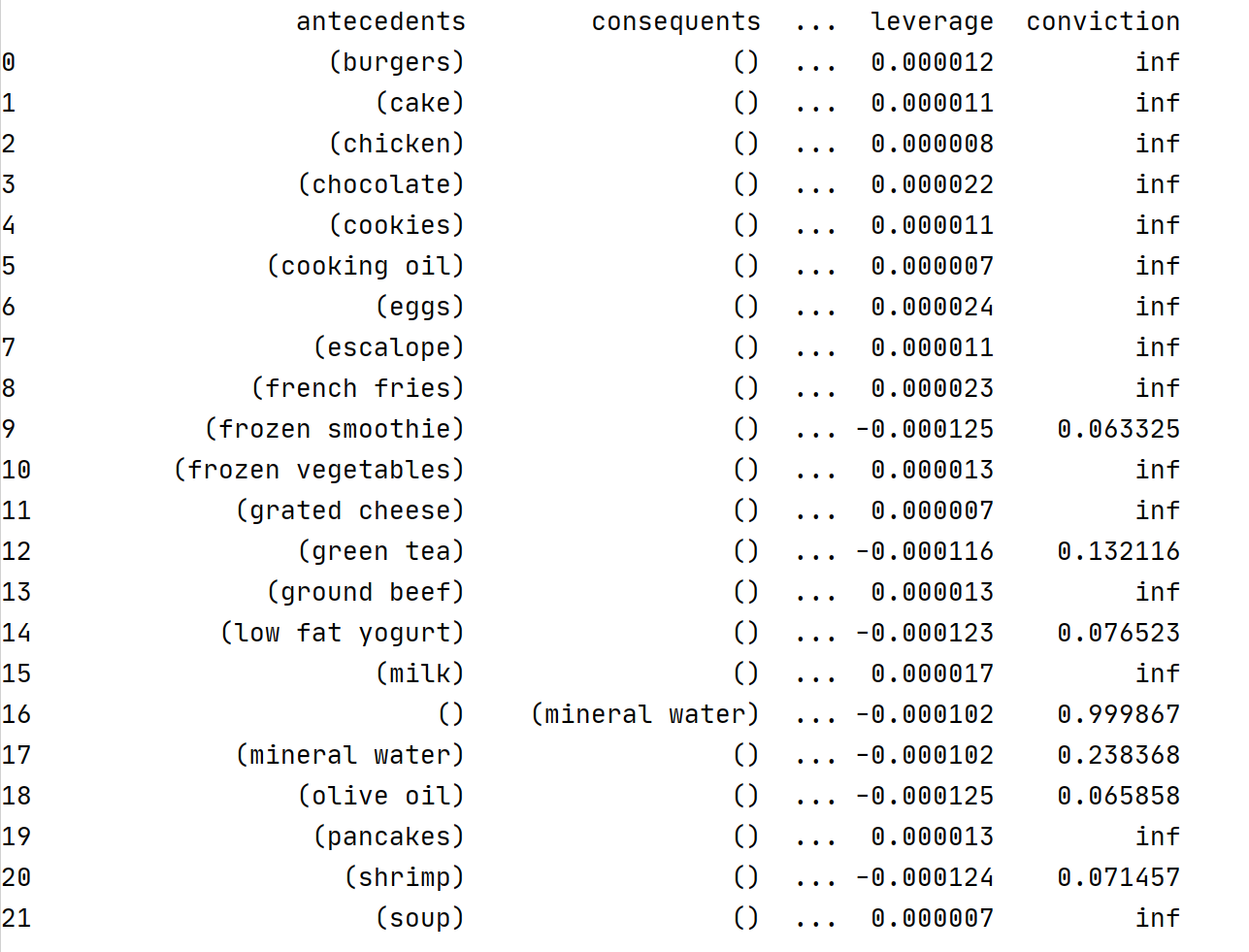1249x952 pixels.
Task: Click the (french fries) antecedent cell
Action: (357, 388)
